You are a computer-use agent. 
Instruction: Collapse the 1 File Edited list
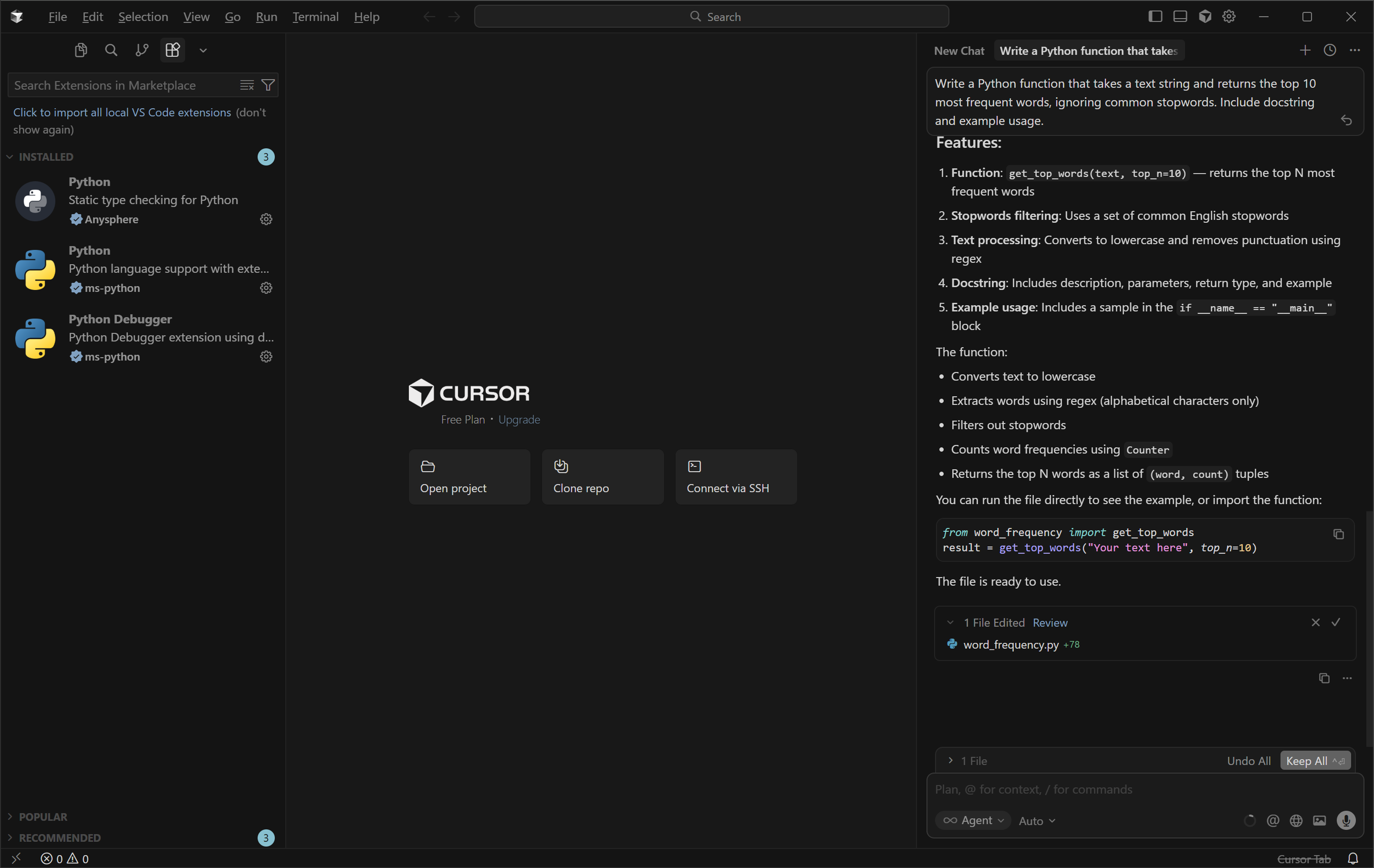pyautogui.click(x=950, y=623)
